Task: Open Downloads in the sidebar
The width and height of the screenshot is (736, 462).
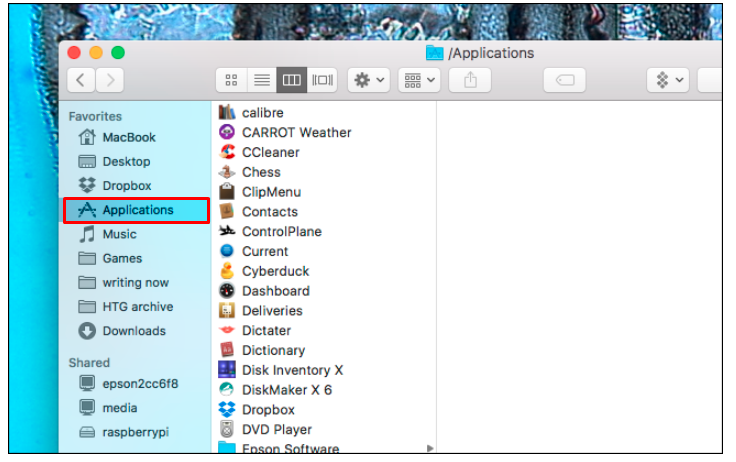Action: click(134, 331)
